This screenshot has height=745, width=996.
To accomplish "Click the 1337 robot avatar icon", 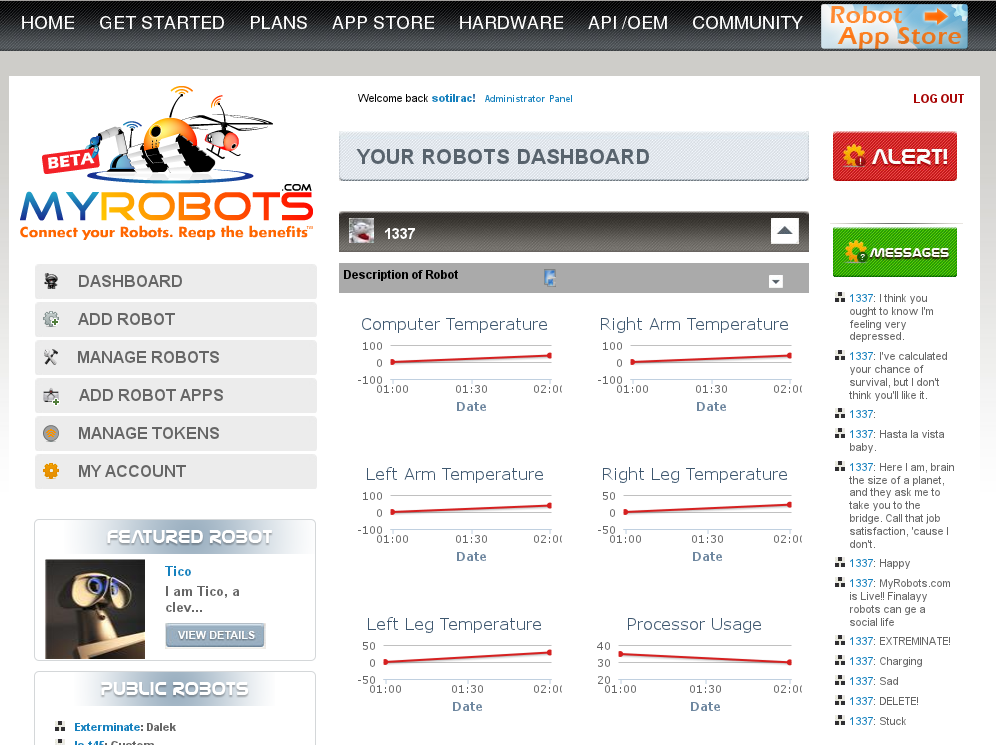I will [x=361, y=232].
